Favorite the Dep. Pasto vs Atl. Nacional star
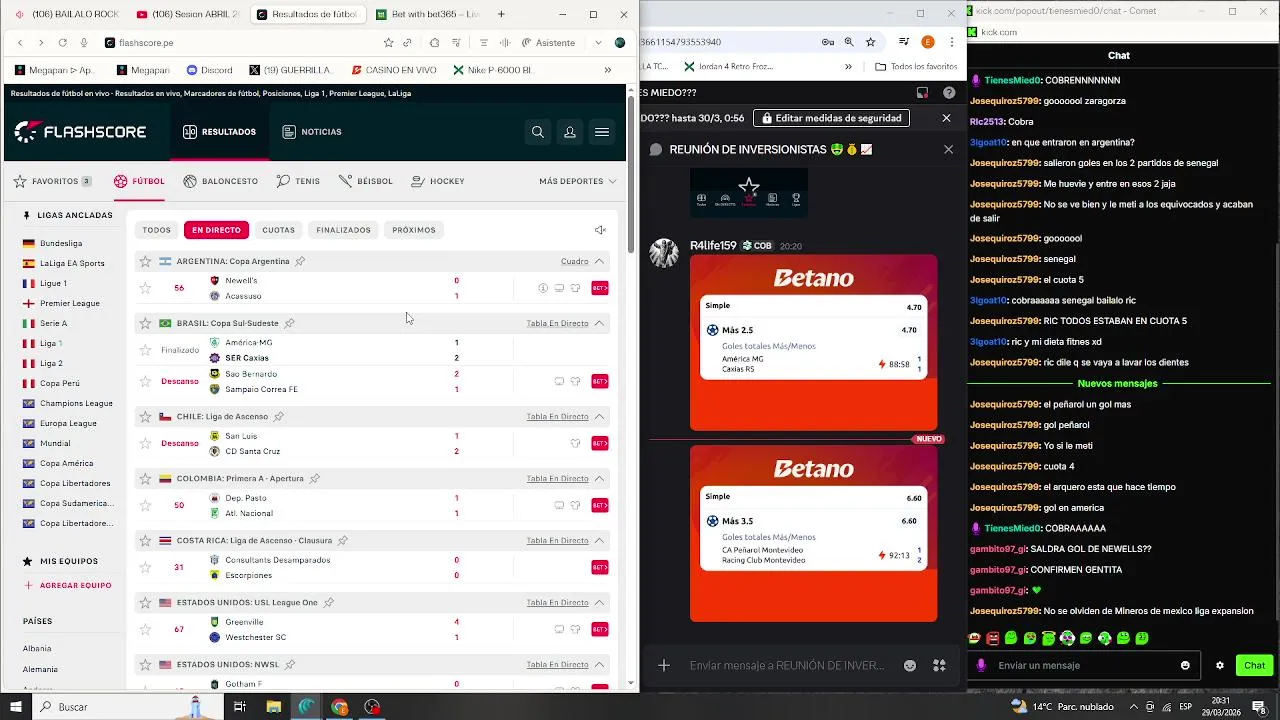The width and height of the screenshot is (1280, 720). coord(145,506)
